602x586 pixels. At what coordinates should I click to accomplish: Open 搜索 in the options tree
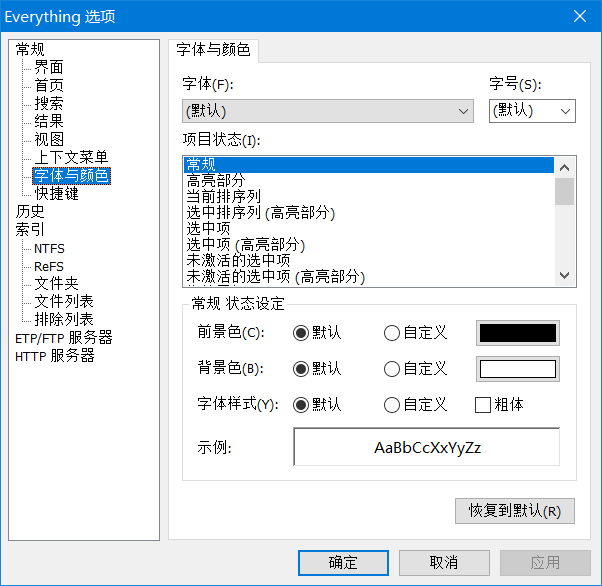coord(49,103)
